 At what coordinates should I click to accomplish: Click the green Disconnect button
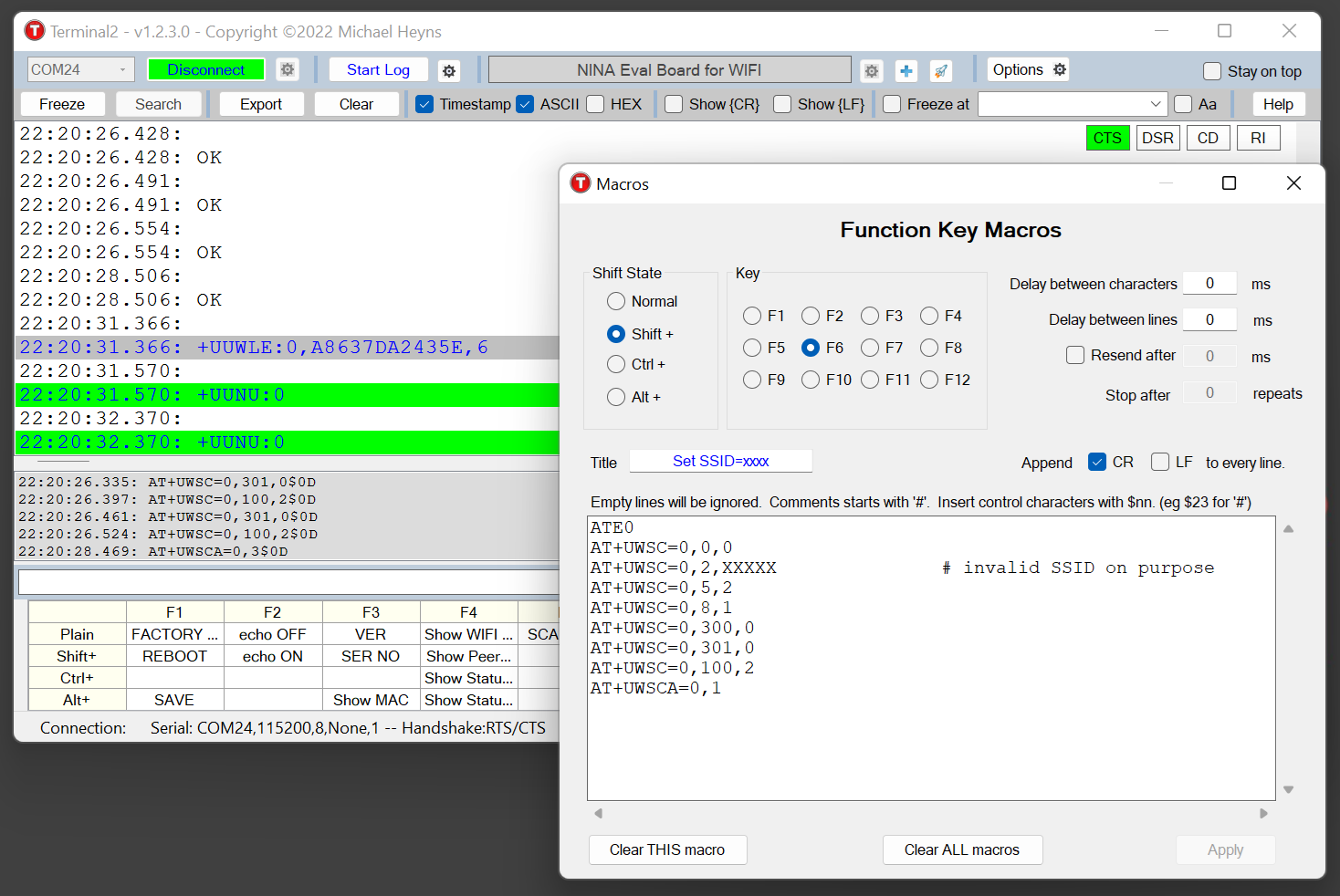pos(205,69)
